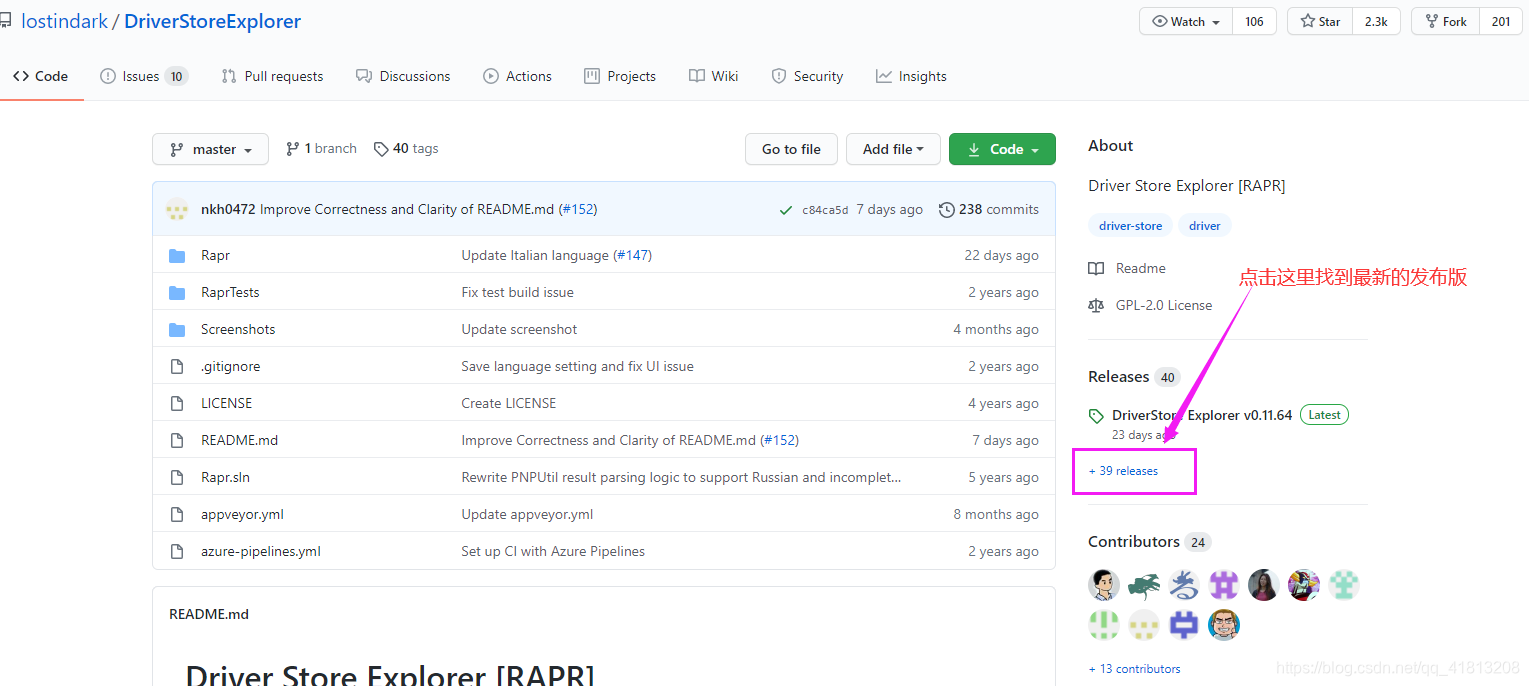
Task: Switch to Pull requests tab
Action: [272, 76]
